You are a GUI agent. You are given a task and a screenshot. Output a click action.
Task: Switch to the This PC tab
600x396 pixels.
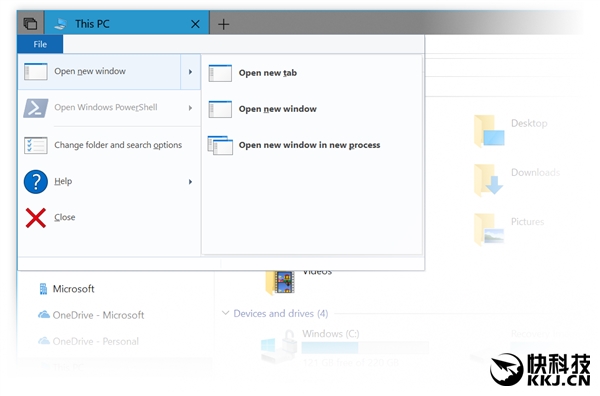[x=127, y=23]
